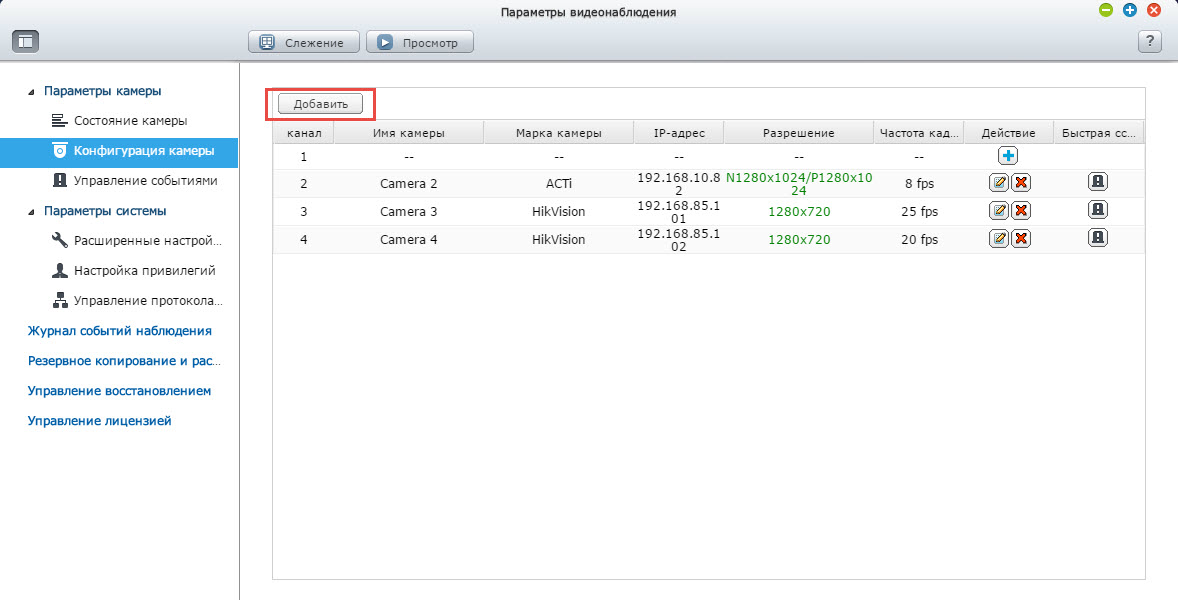The width and height of the screenshot is (1178, 600).
Task: Click the Марка камеры column header
Action: (x=558, y=133)
